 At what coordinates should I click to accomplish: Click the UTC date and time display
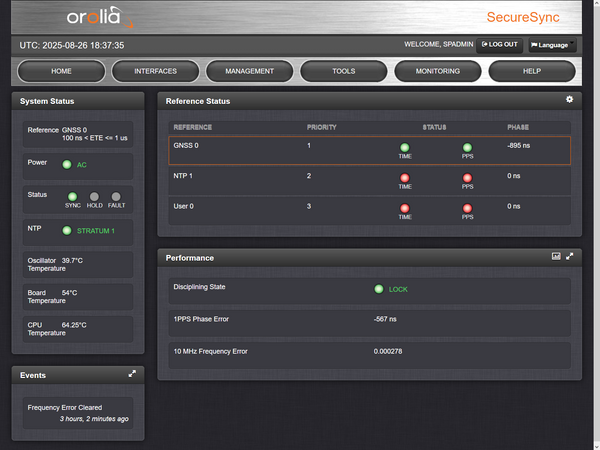coord(72,46)
